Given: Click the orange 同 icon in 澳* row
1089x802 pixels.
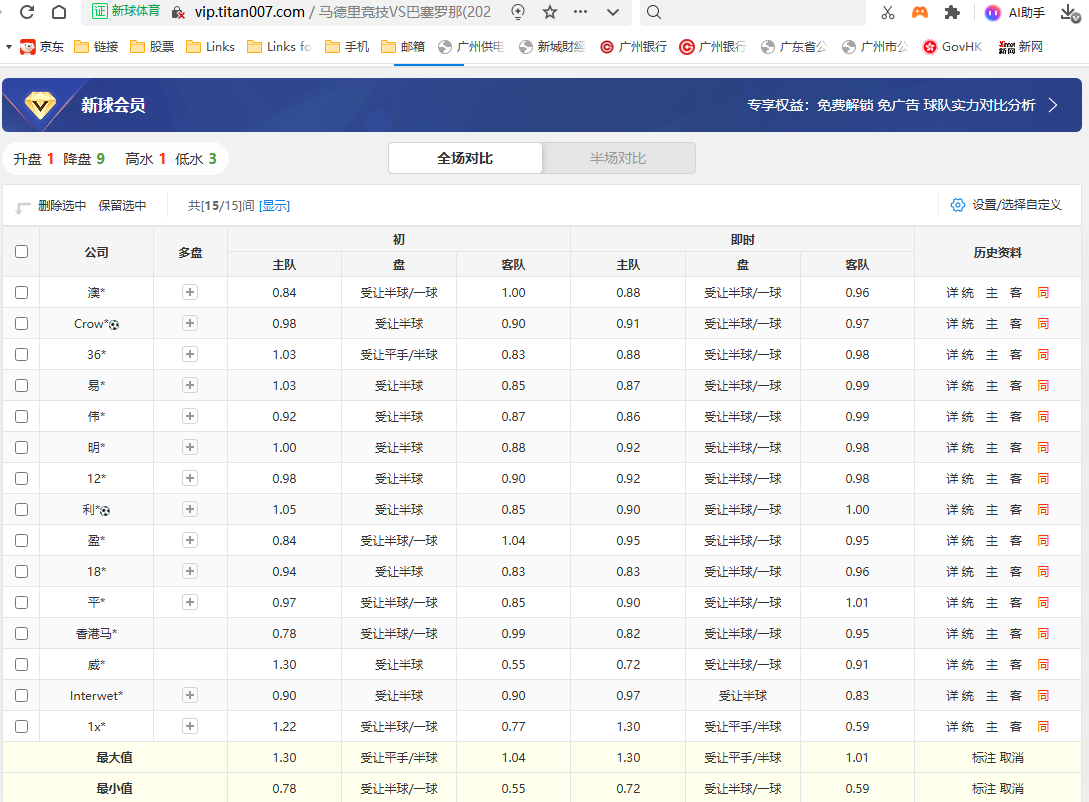Looking at the screenshot, I should tap(1043, 293).
